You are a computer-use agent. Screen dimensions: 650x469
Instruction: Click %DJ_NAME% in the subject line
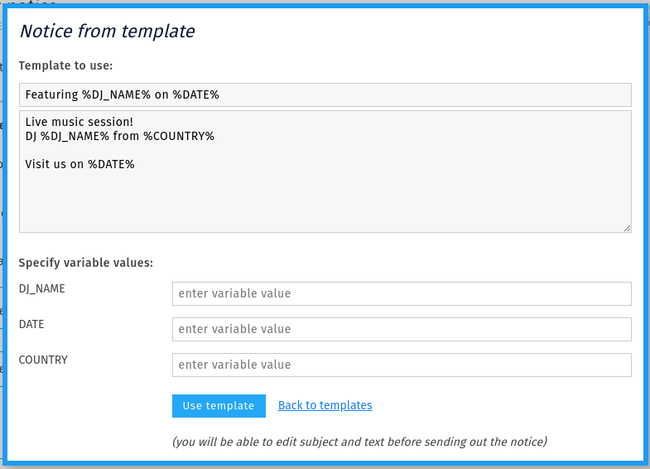116,95
